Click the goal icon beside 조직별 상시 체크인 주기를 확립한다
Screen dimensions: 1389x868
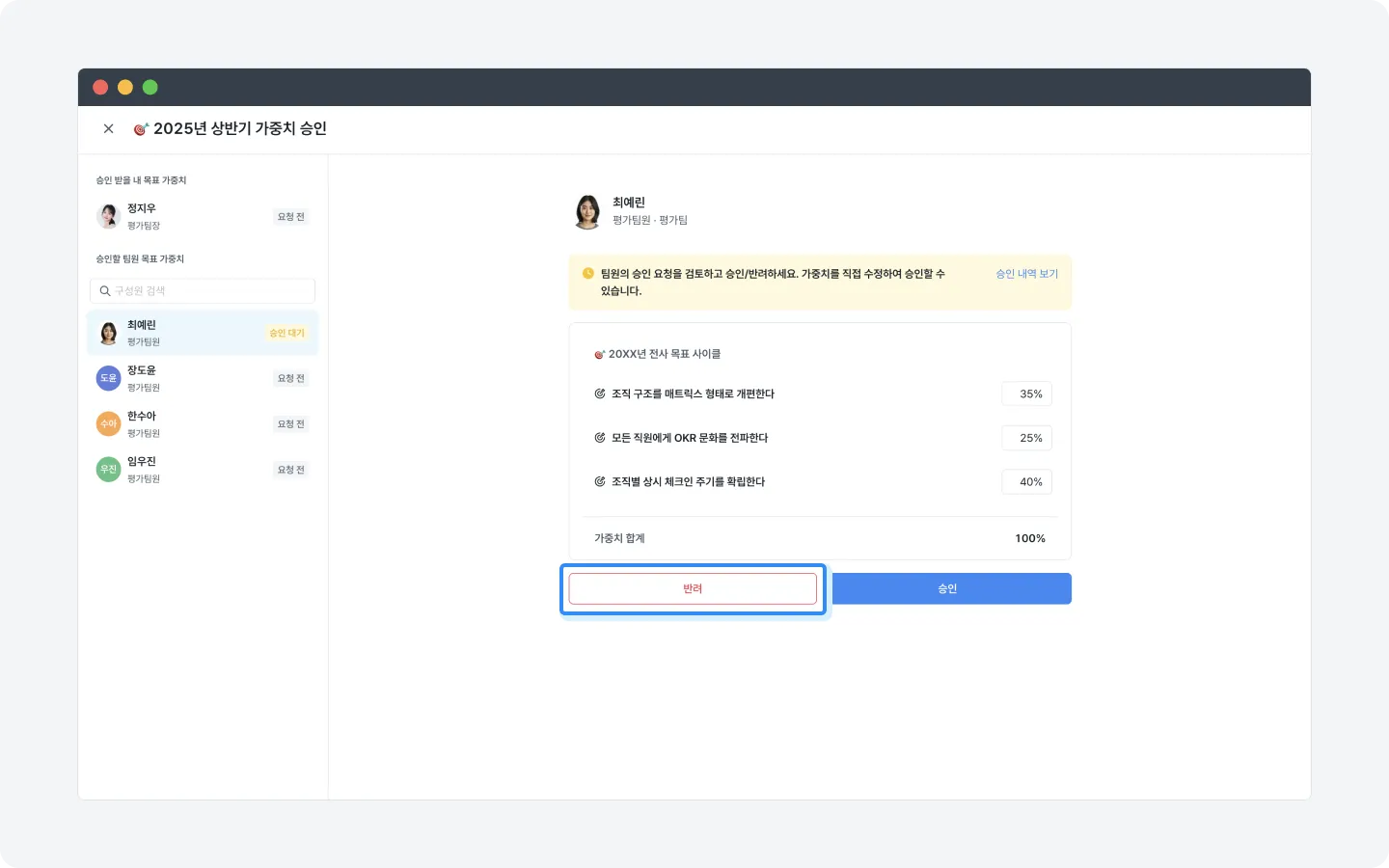click(x=600, y=481)
